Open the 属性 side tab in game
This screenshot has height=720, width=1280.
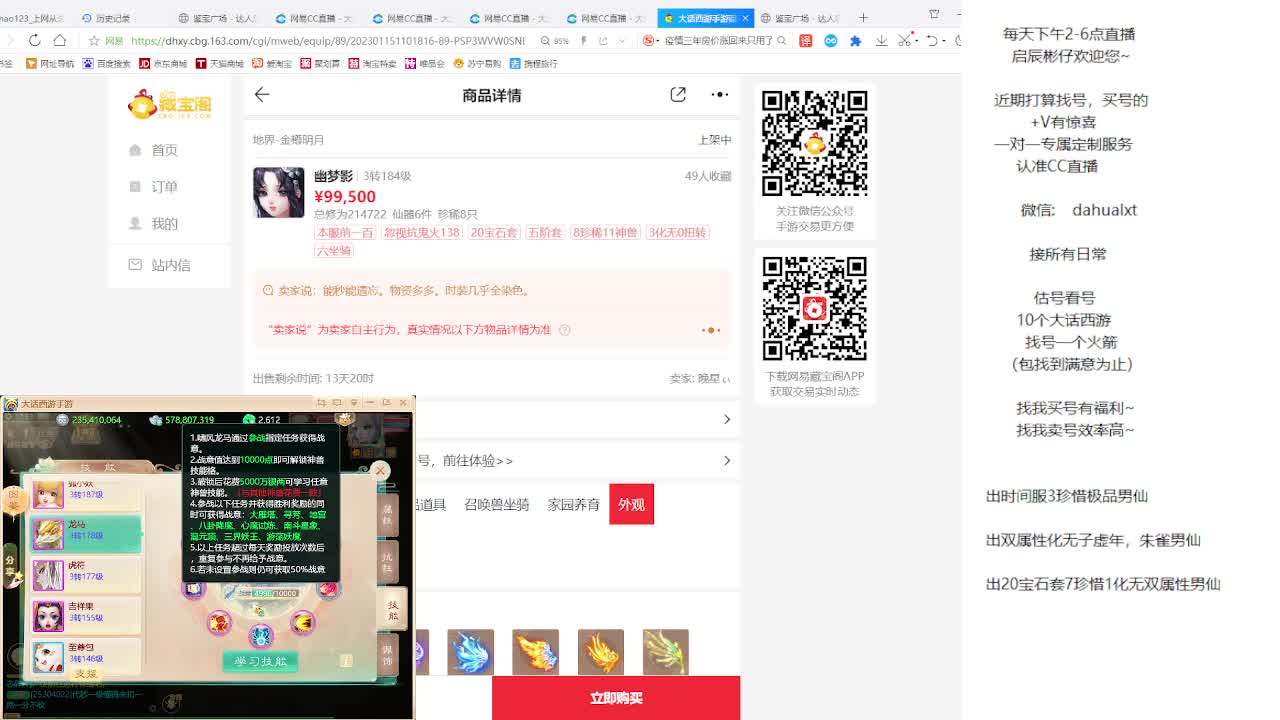point(388,516)
